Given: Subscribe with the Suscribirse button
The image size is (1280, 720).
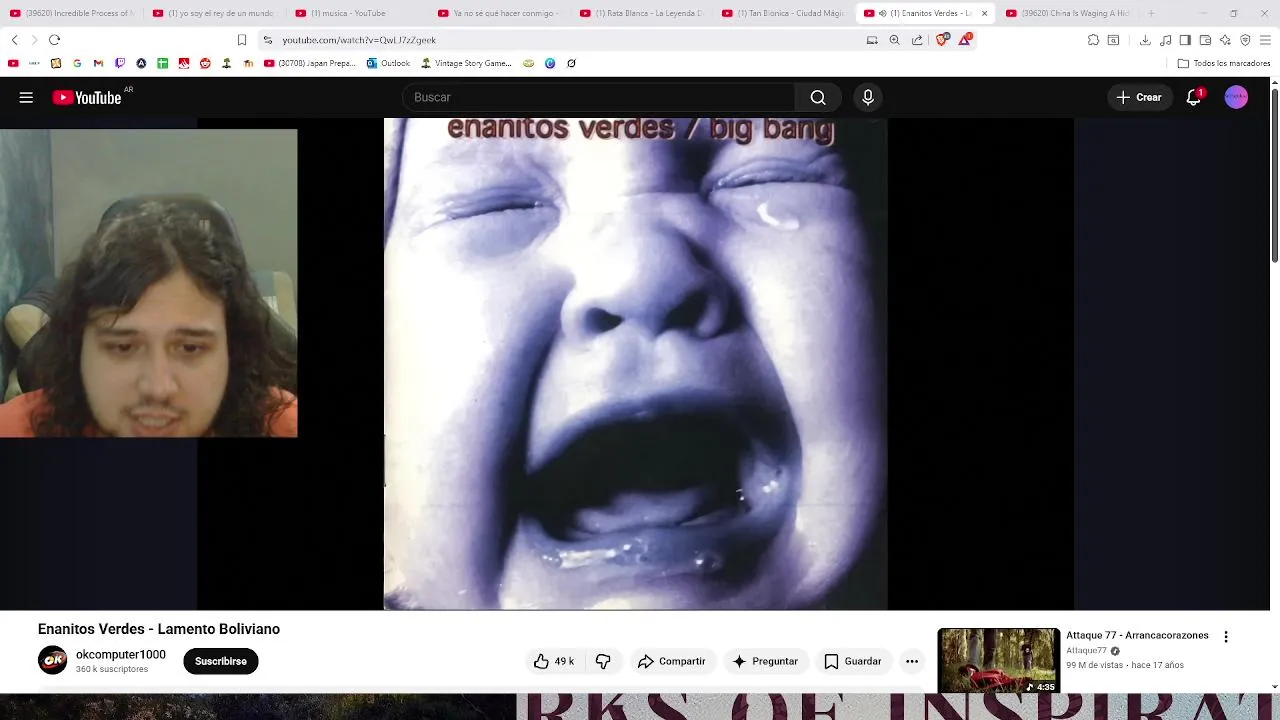Looking at the screenshot, I should (x=221, y=661).
